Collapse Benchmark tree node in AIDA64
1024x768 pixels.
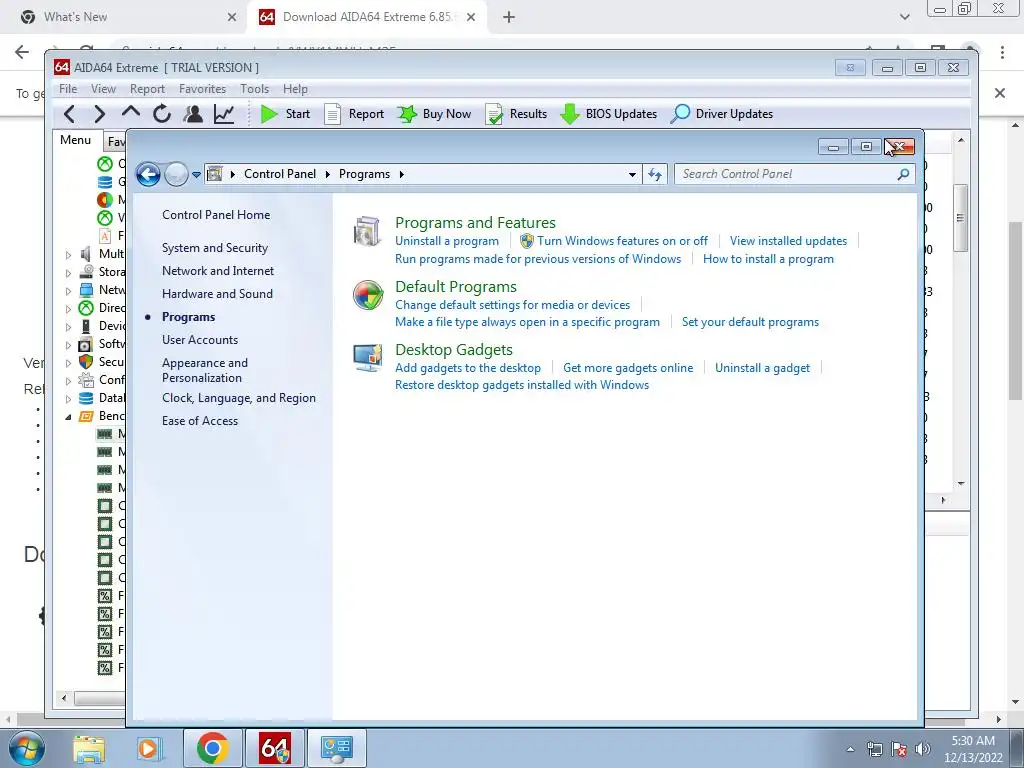(69, 417)
